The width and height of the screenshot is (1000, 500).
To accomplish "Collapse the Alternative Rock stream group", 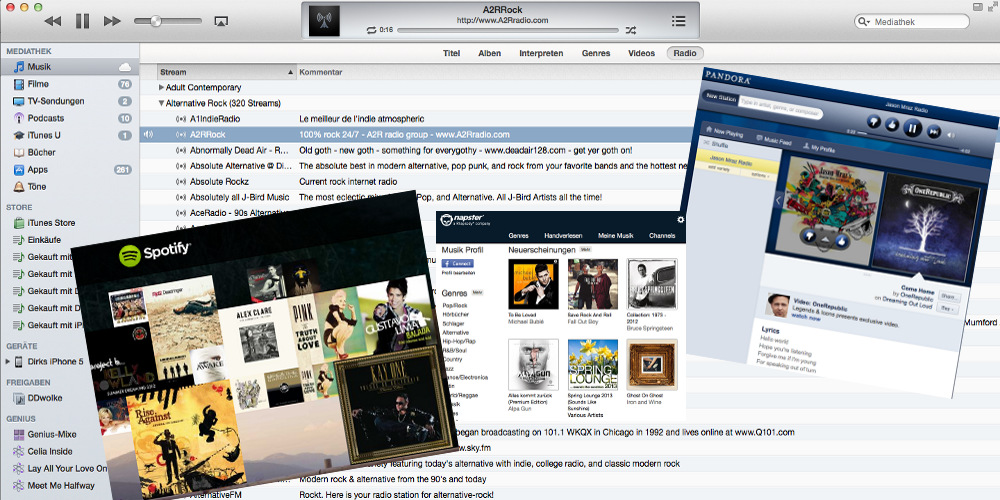I will tap(161, 103).
